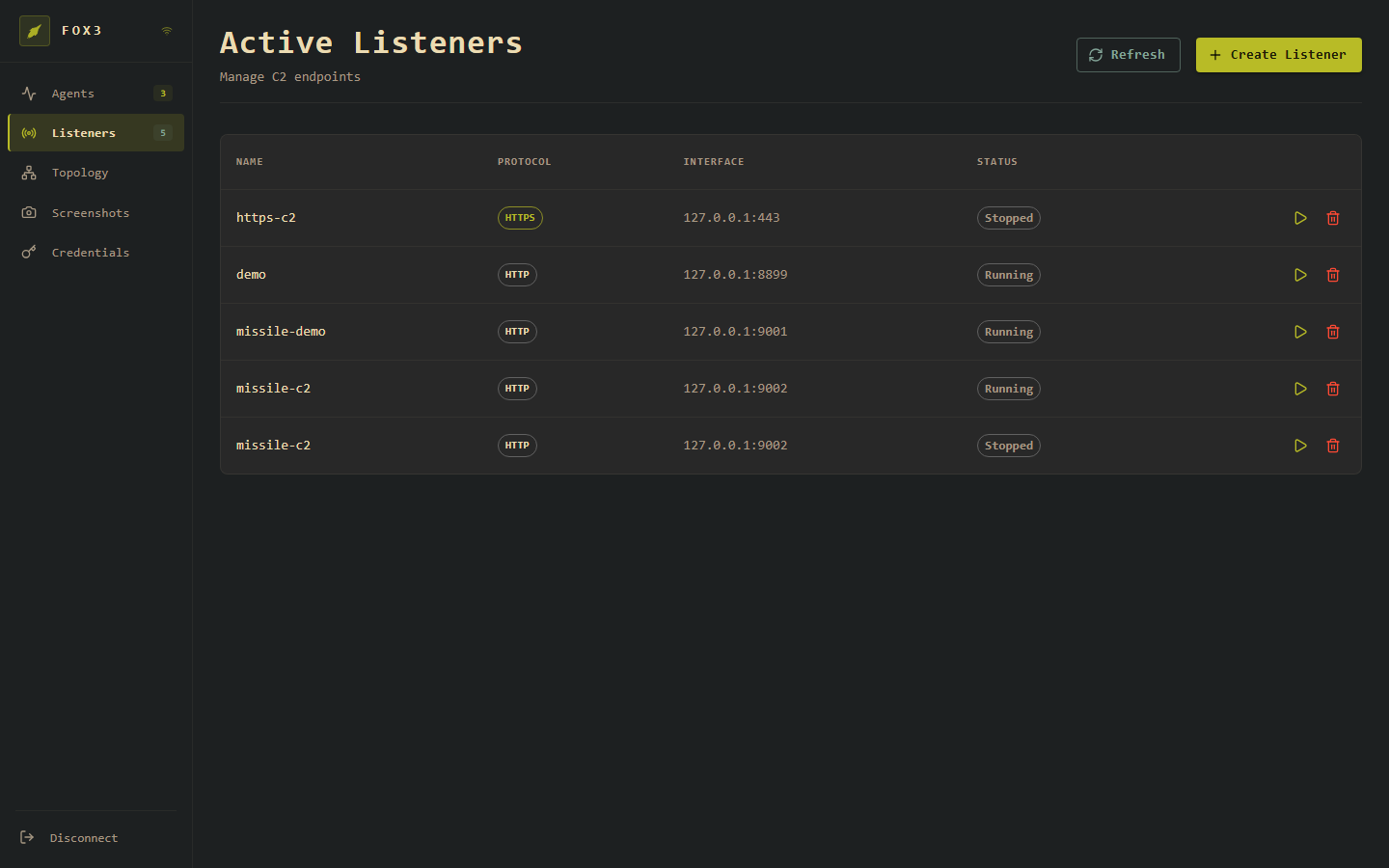Click the Active Listeners page title

pos(371,42)
